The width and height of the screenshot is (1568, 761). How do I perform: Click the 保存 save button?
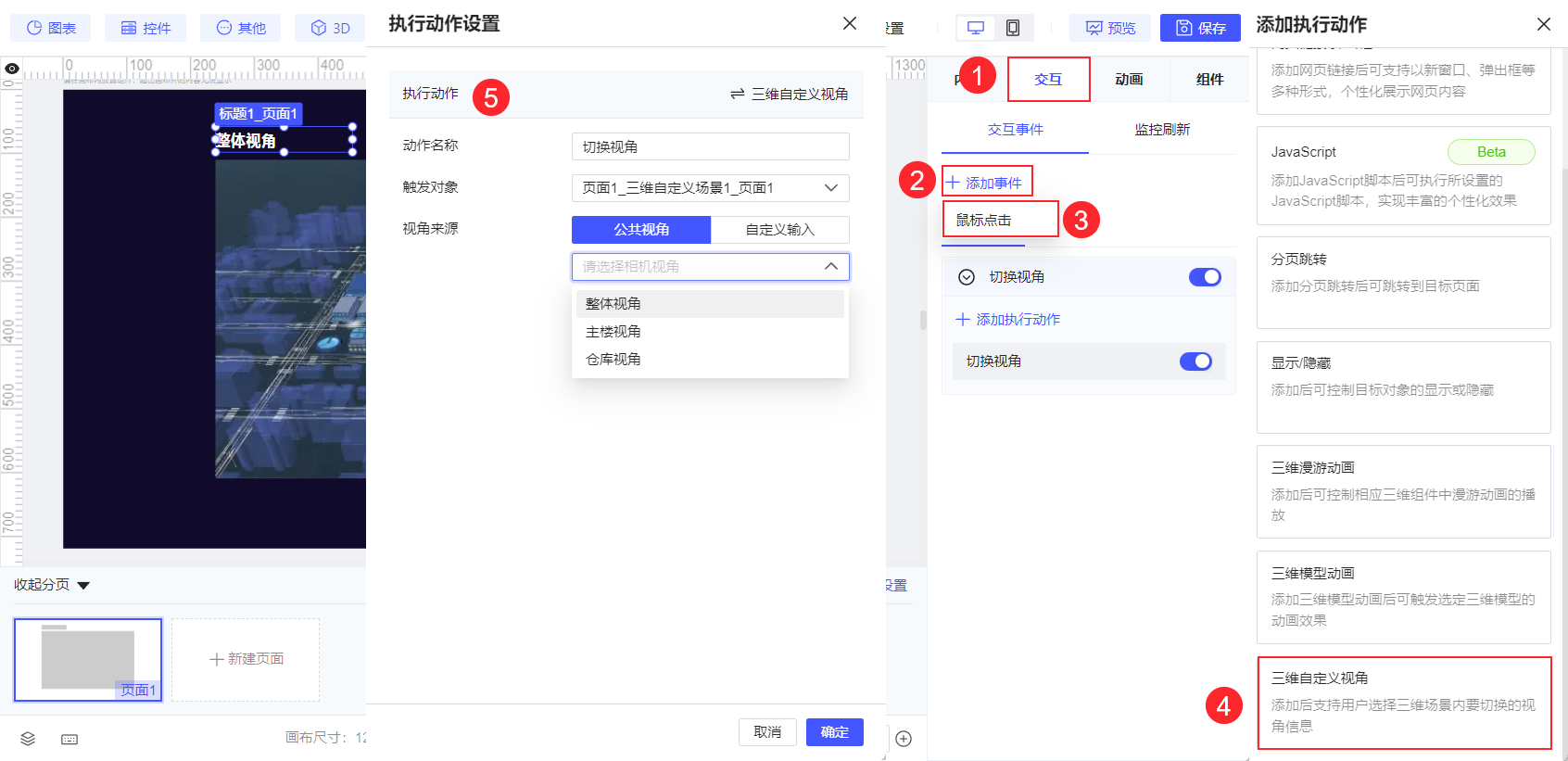(1200, 28)
